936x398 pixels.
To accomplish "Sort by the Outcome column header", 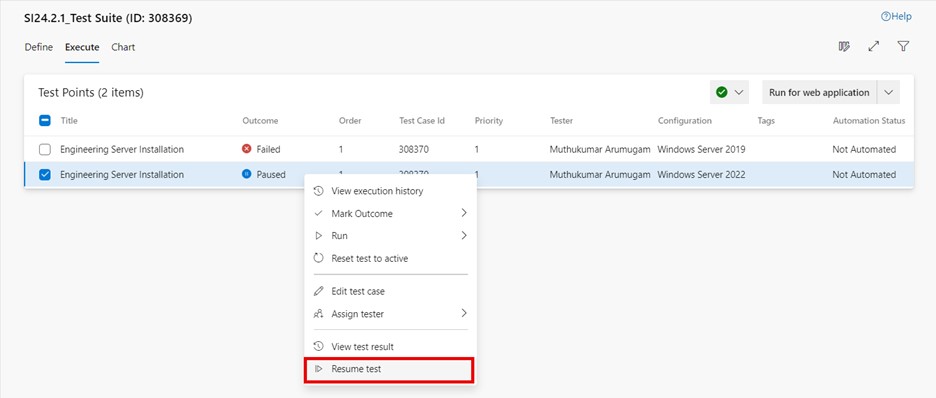I will [260, 121].
